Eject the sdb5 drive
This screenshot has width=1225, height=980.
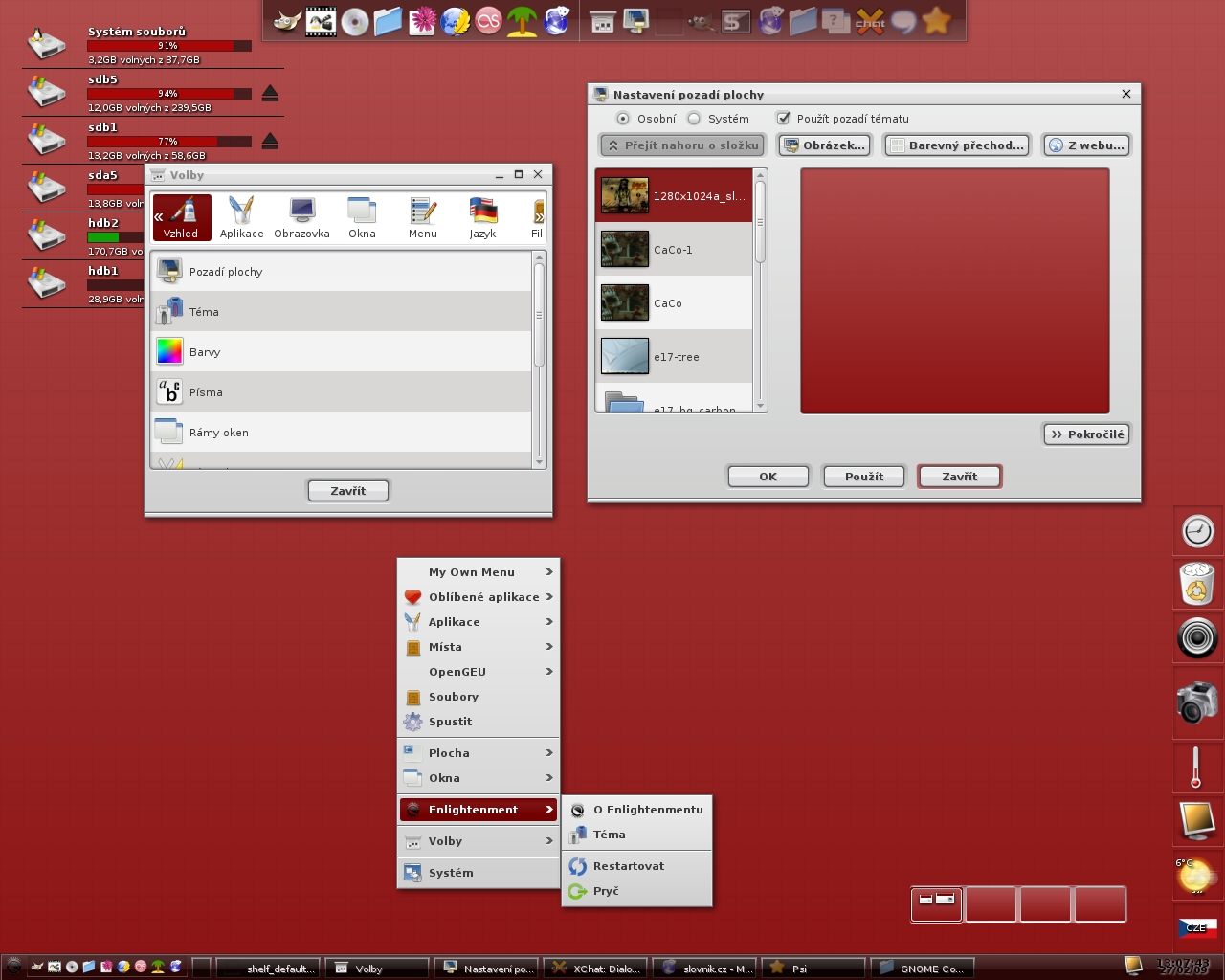[270, 93]
